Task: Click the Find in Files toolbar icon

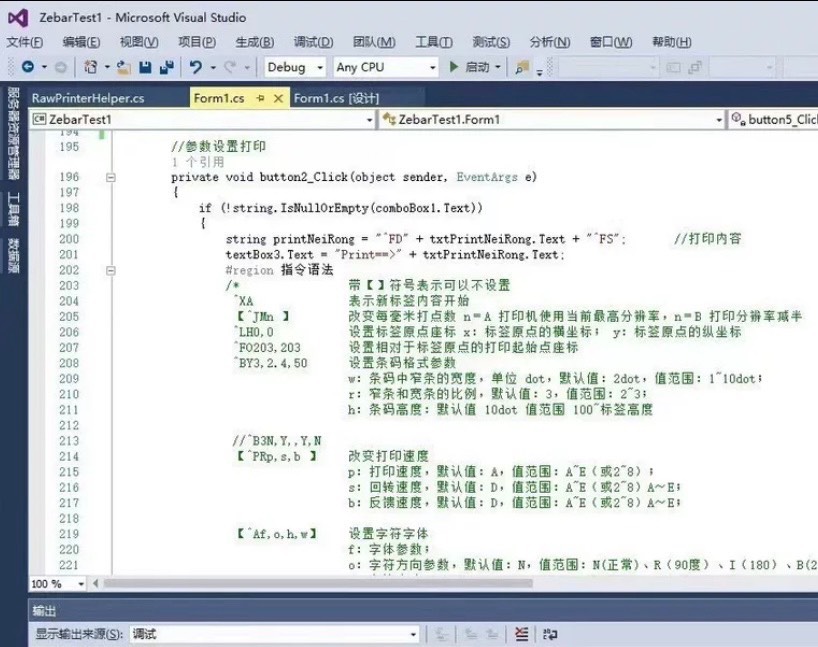Action: (522, 67)
